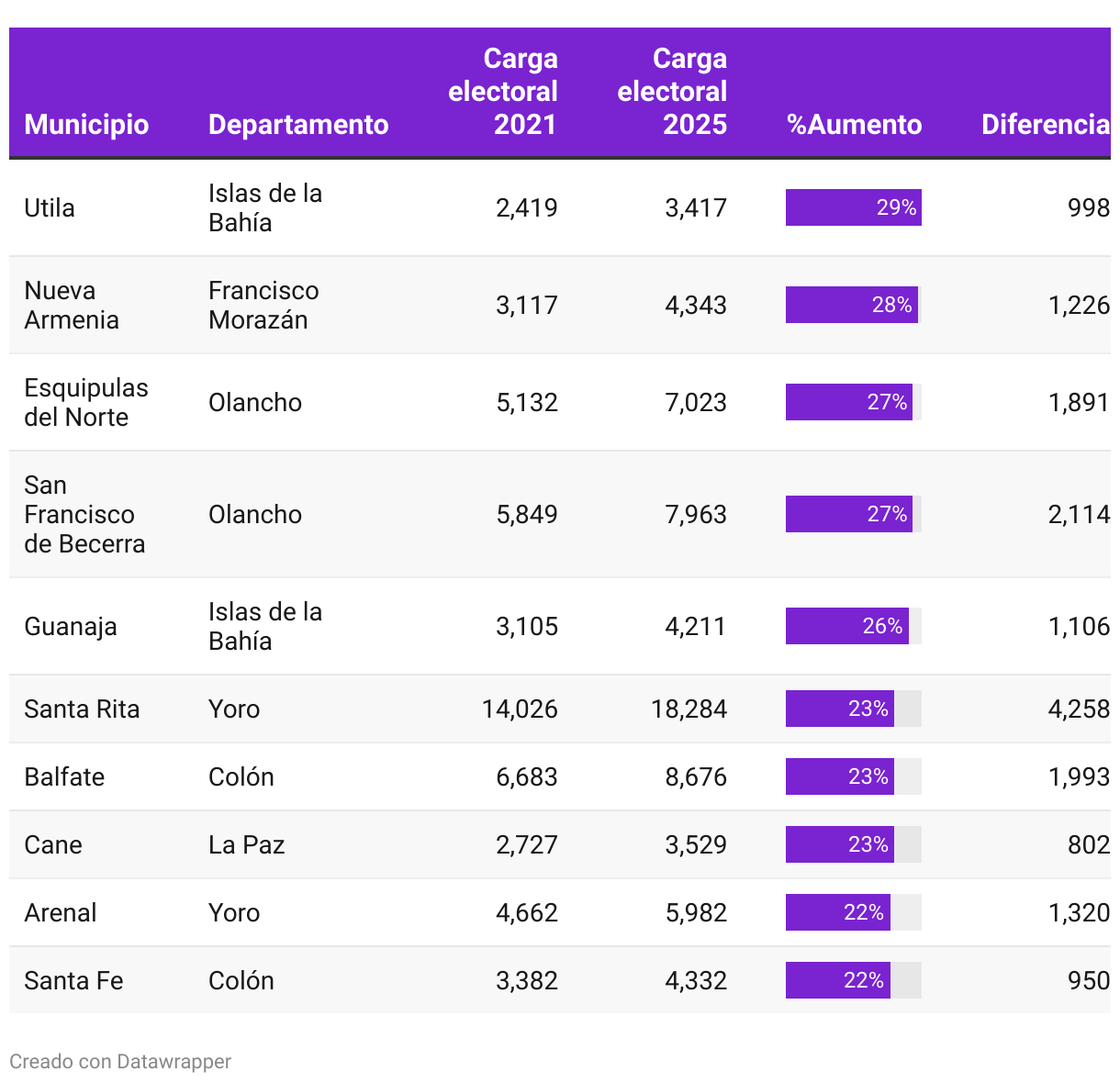Click the Diferencia column header

(1045, 125)
